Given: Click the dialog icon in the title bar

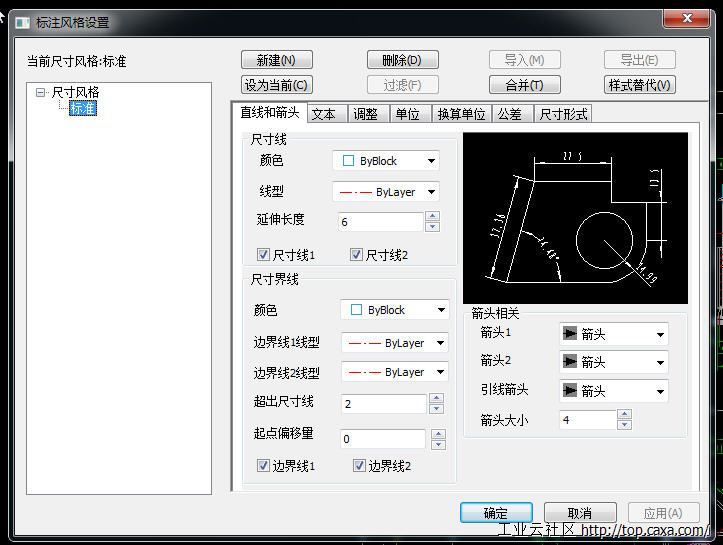Looking at the screenshot, I should point(22,22).
